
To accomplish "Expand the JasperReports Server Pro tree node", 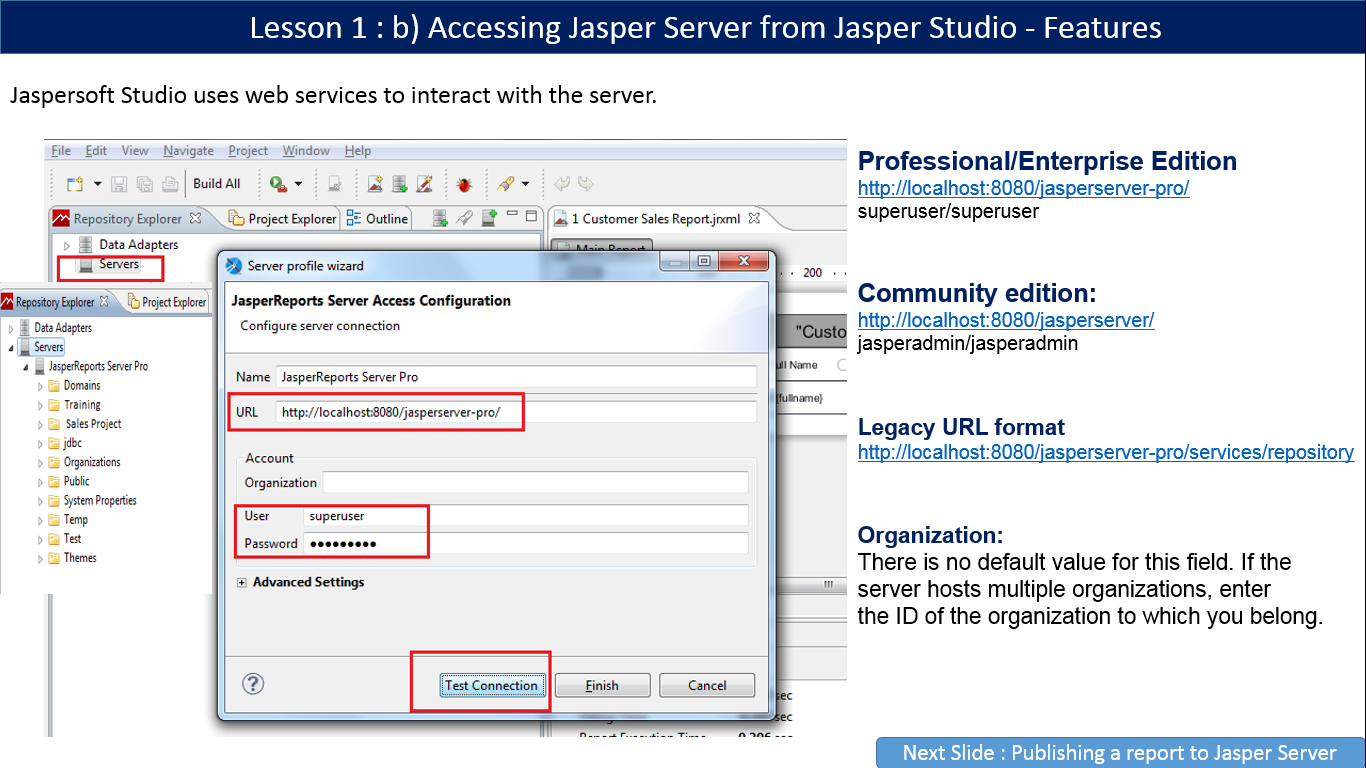I will coord(24,366).
